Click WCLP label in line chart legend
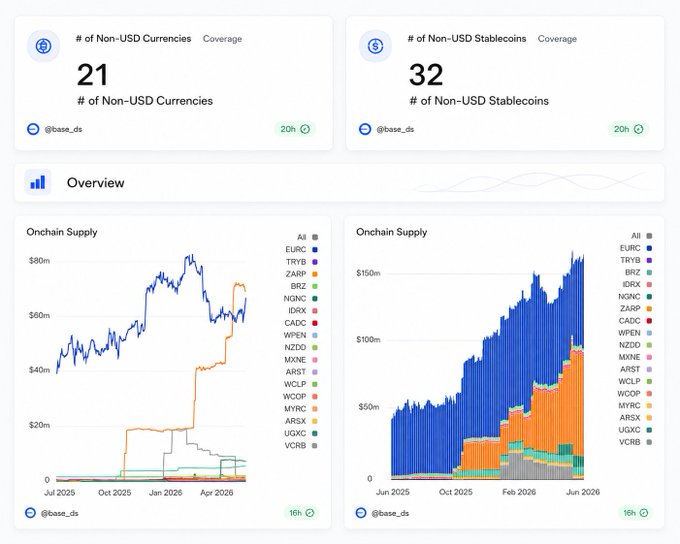Viewport: 680px width, 544px height. point(295,384)
